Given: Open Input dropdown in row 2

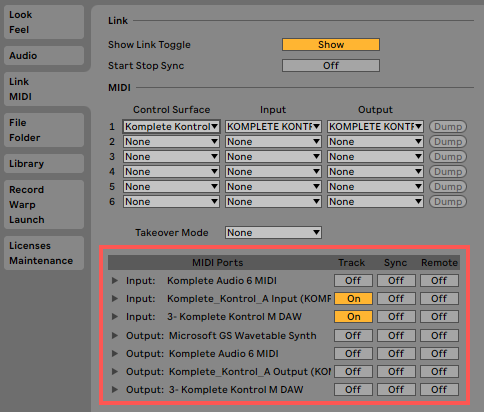Looking at the screenshot, I should click(273, 142).
